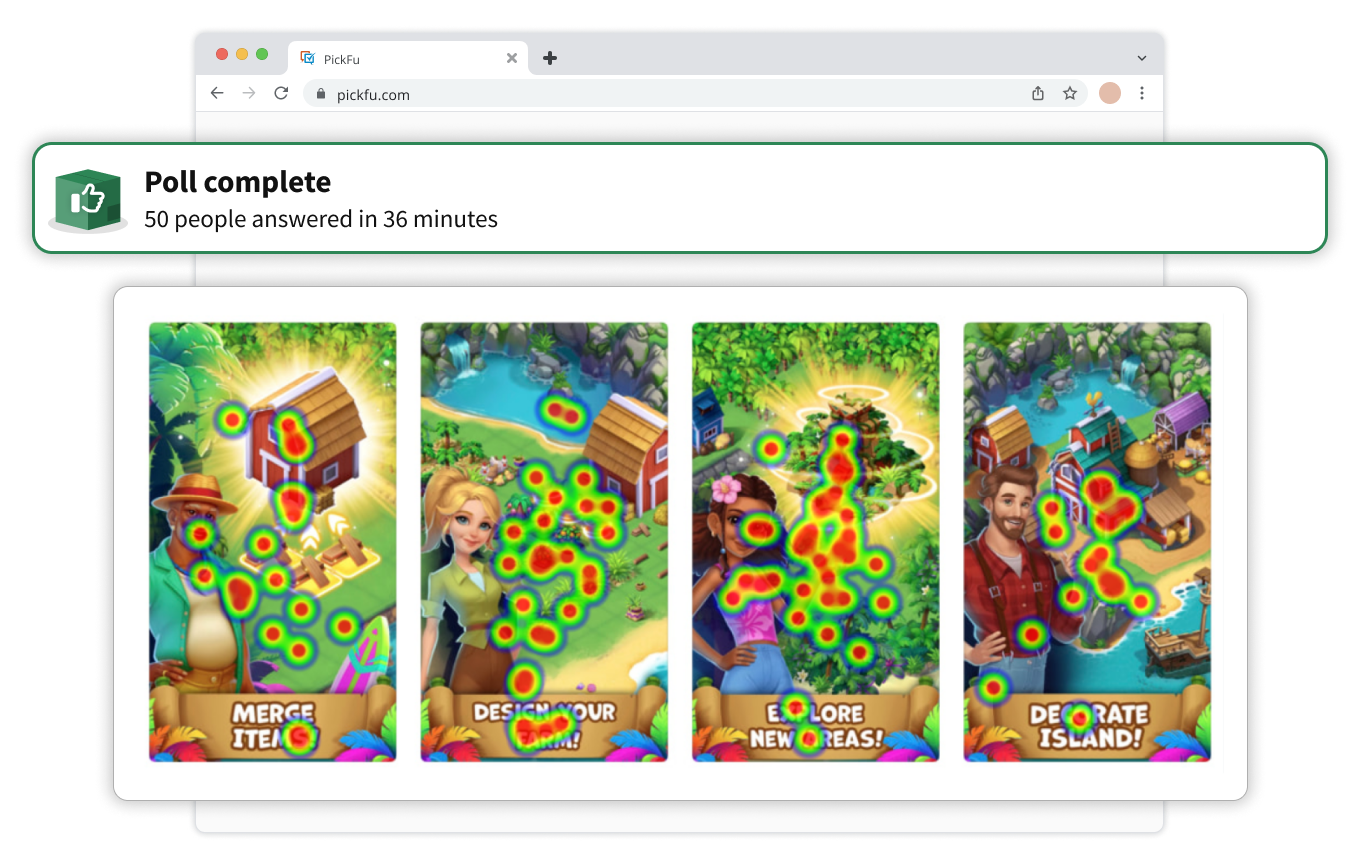This screenshot has width=1360, height=864.
Task: Click the share page icon
Action: tap(1038, 93)
